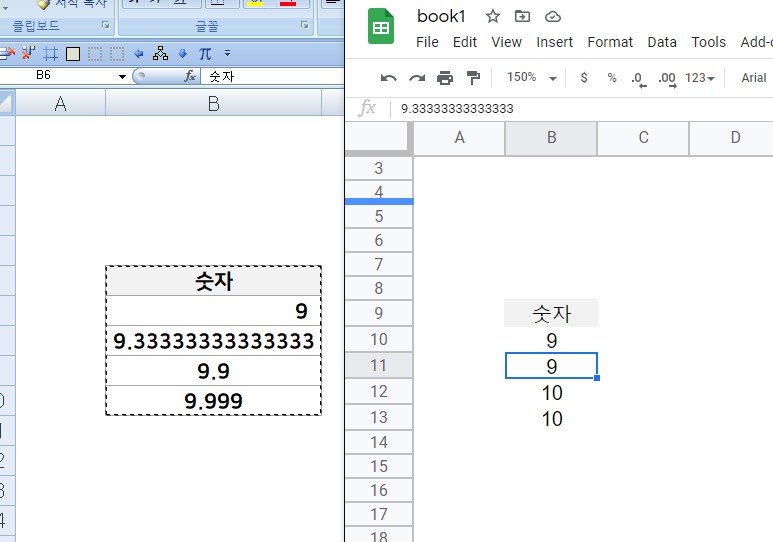This screenshot has width=773, height=542.
Task: Open the Data menu in Sheets
Action: pos(662,42)
